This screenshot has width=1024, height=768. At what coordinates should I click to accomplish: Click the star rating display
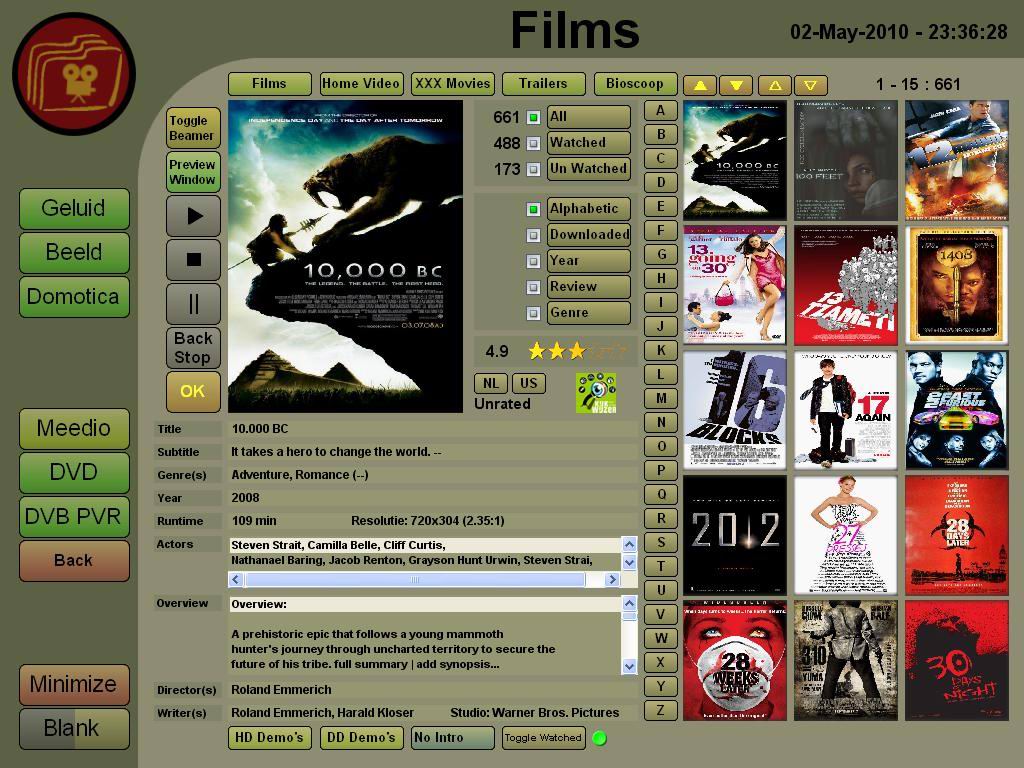click(577, 351)
